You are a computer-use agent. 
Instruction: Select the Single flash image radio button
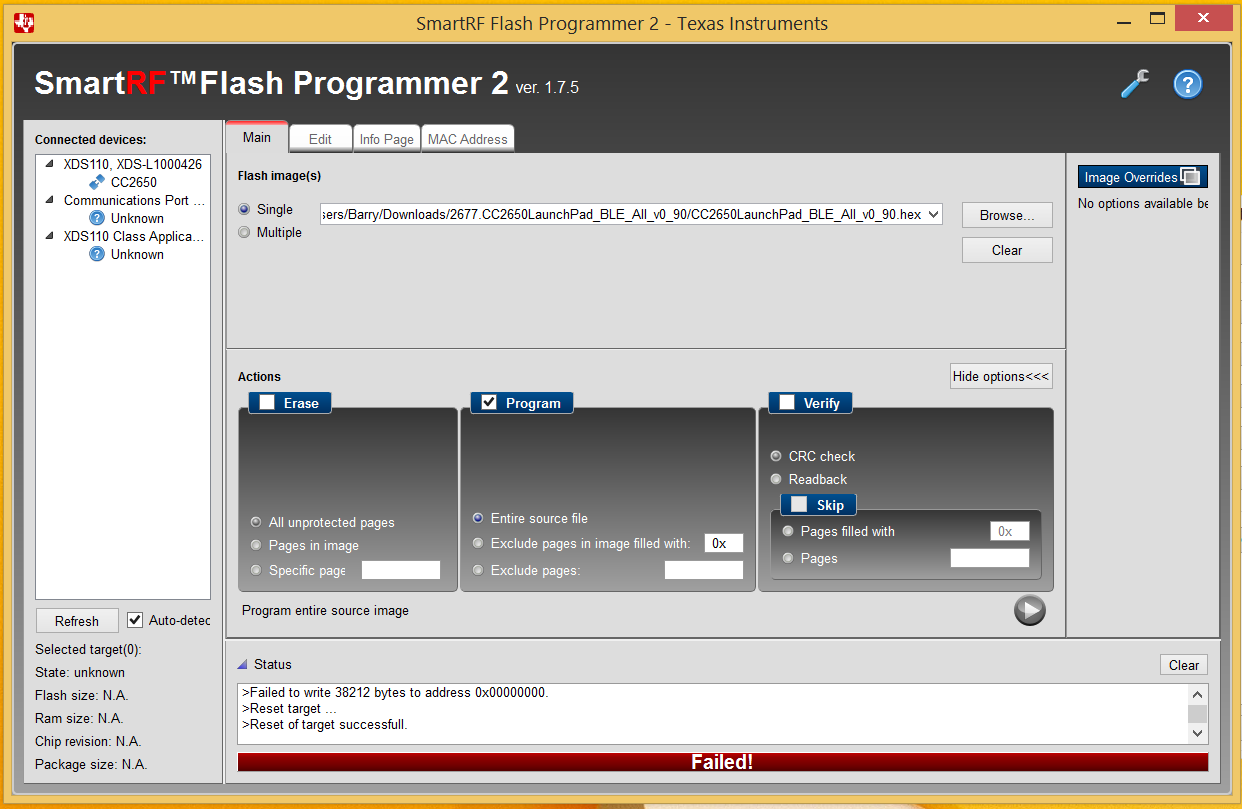(x=245, y=209)
